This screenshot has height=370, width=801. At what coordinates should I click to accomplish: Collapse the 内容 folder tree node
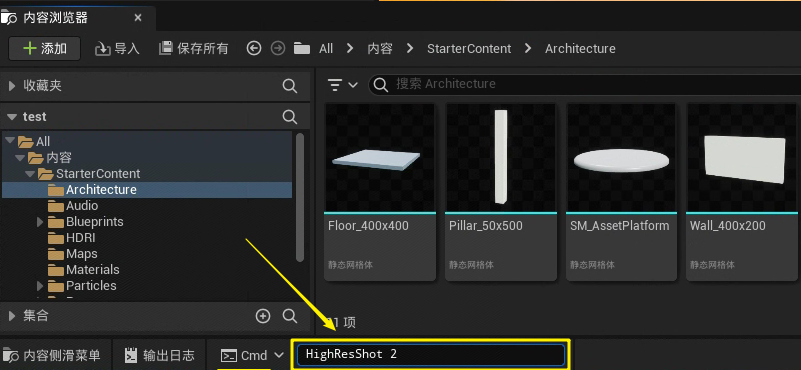20,157
